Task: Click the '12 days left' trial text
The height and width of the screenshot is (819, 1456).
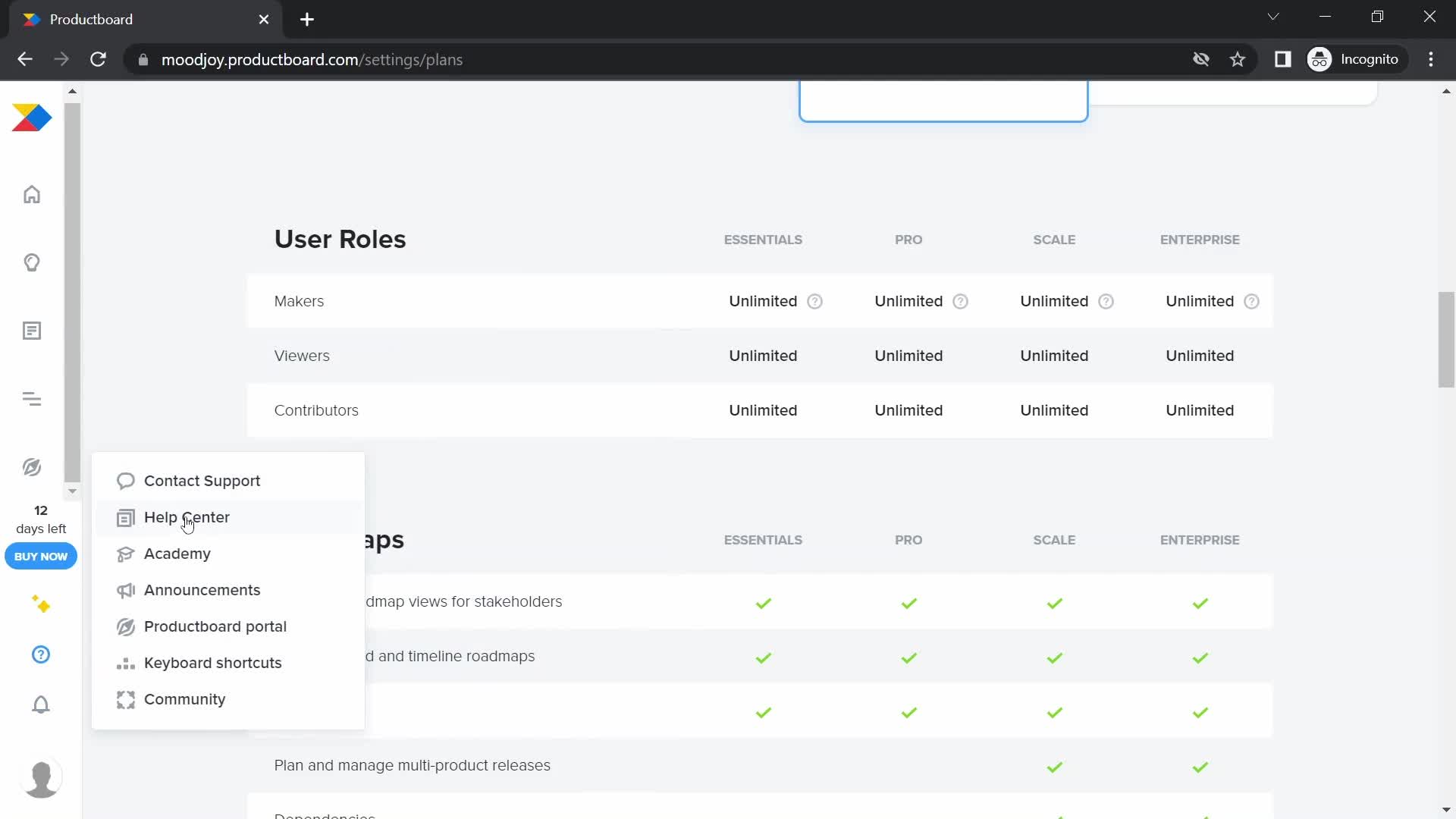Action: point(41,519)
